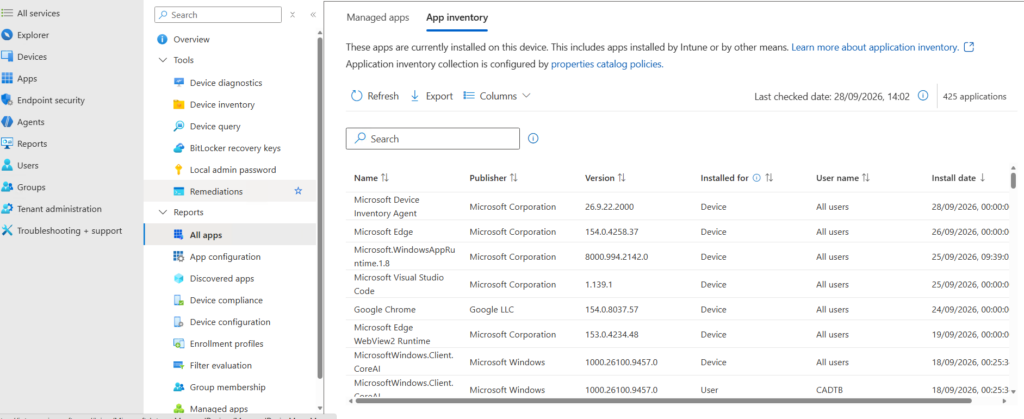Click version 154.0.4258.37 cell
Screen dimensions: 1024x419
[x=611, y=232]
